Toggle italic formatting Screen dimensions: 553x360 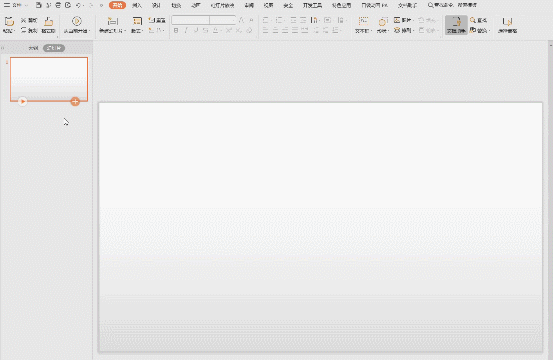[x=186, y=31]
